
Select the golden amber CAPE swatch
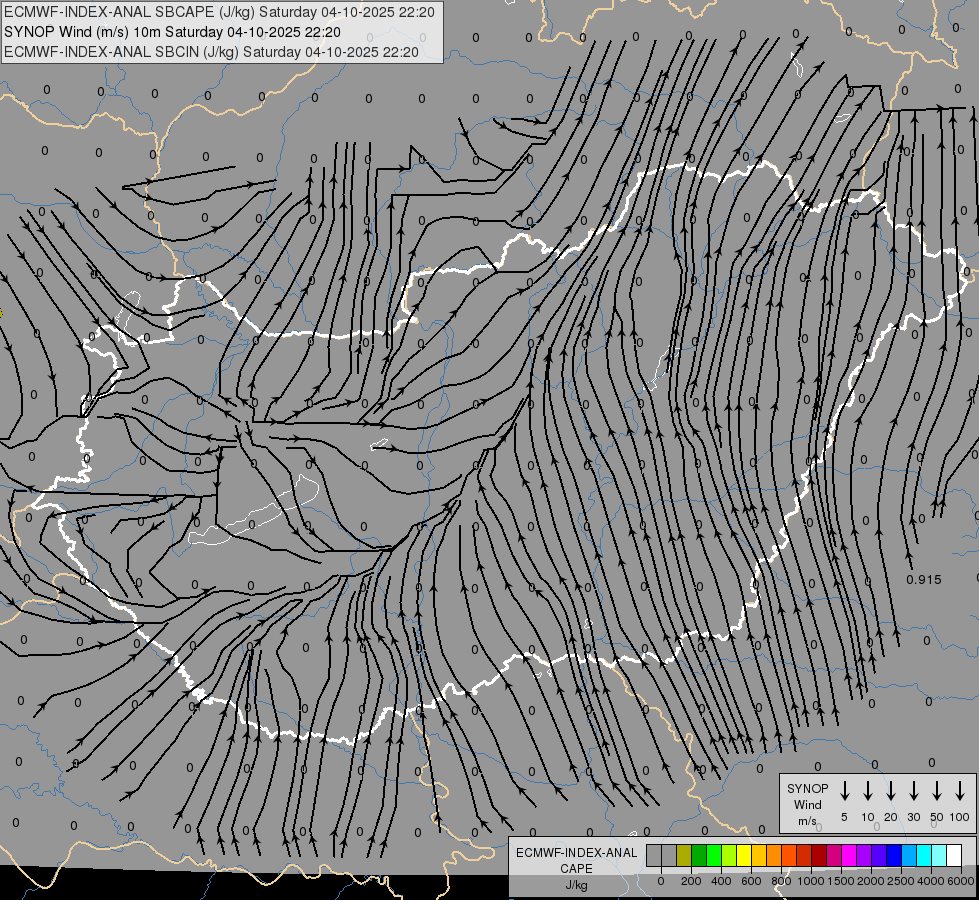click(759, 855)
